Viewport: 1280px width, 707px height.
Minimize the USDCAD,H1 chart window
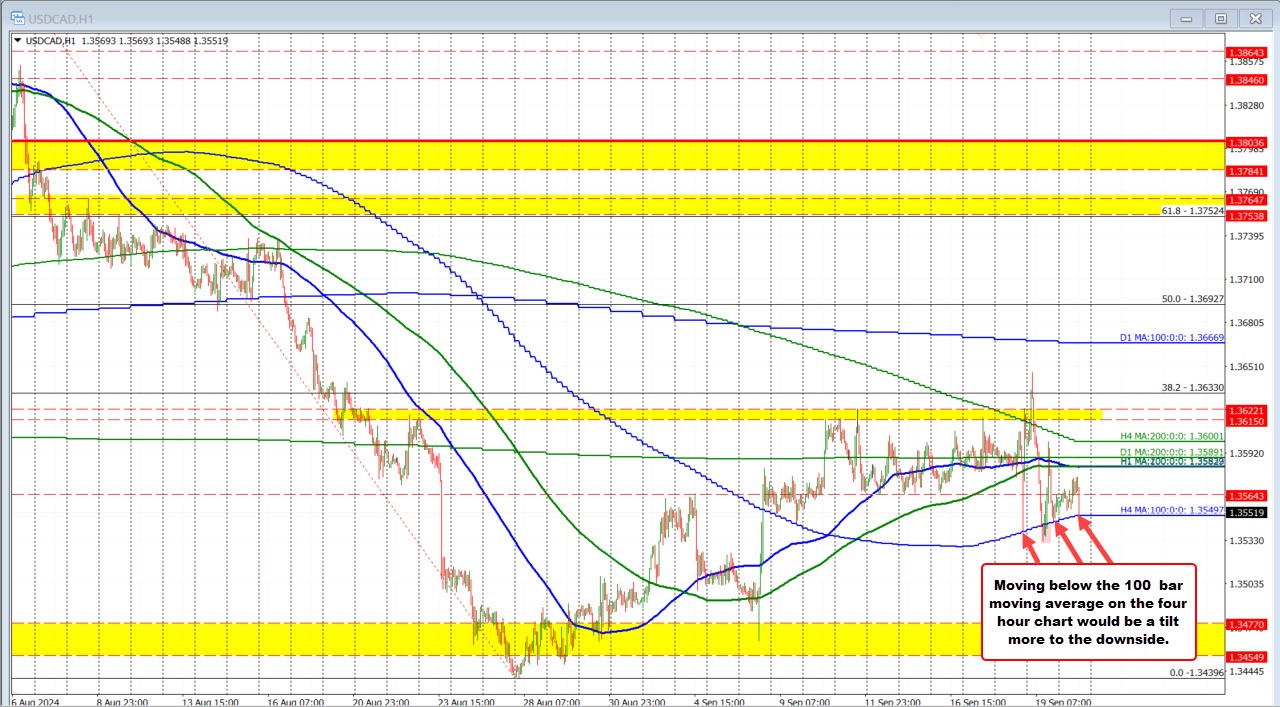coord(1187,18)
